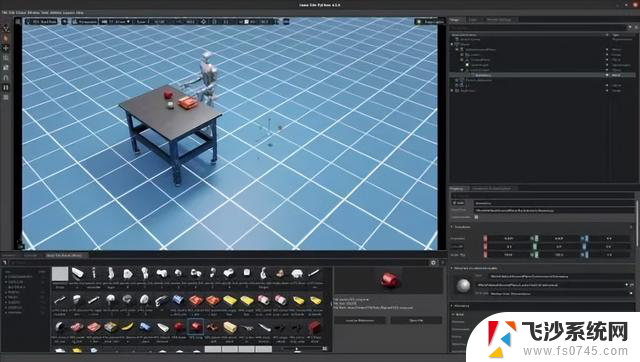
Task: Toggle visibility eye of first child prim under World
Action: point(607,49)
